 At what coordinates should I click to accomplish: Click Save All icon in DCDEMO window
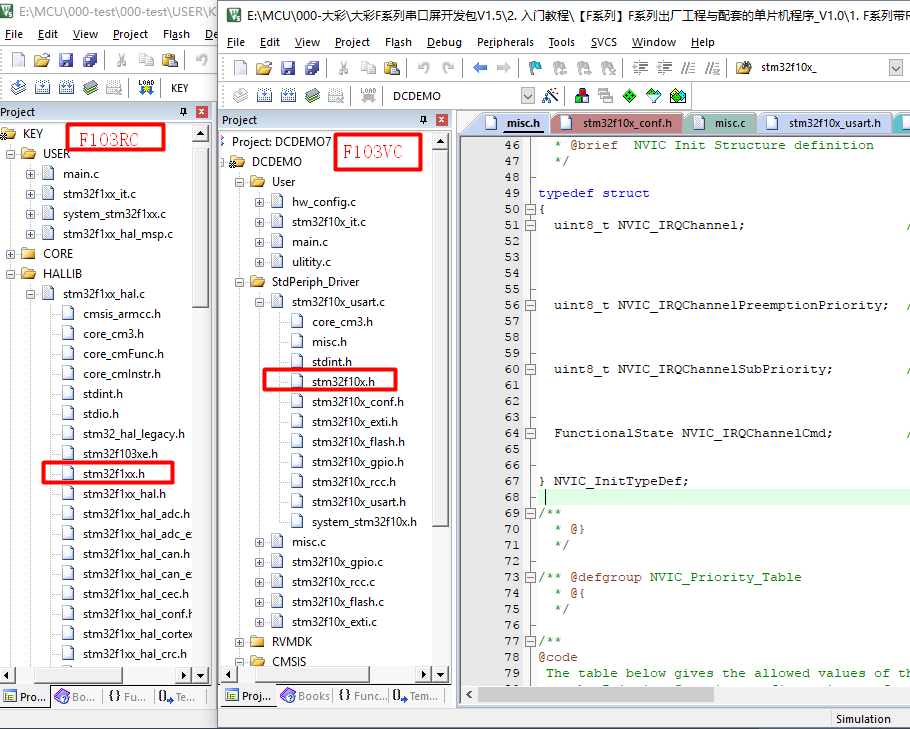coord(312,68)
